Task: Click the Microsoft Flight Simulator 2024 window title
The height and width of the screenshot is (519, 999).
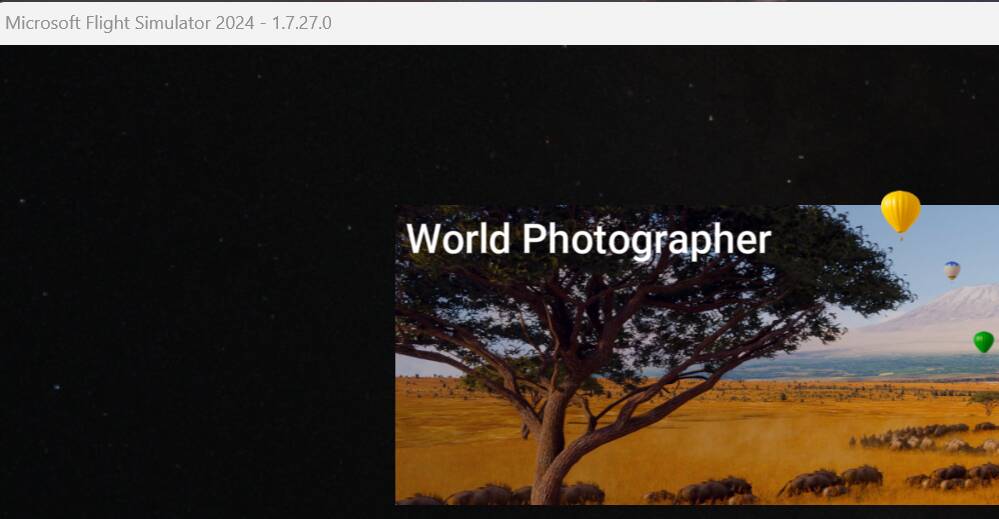Action: (x=168, y=23)
